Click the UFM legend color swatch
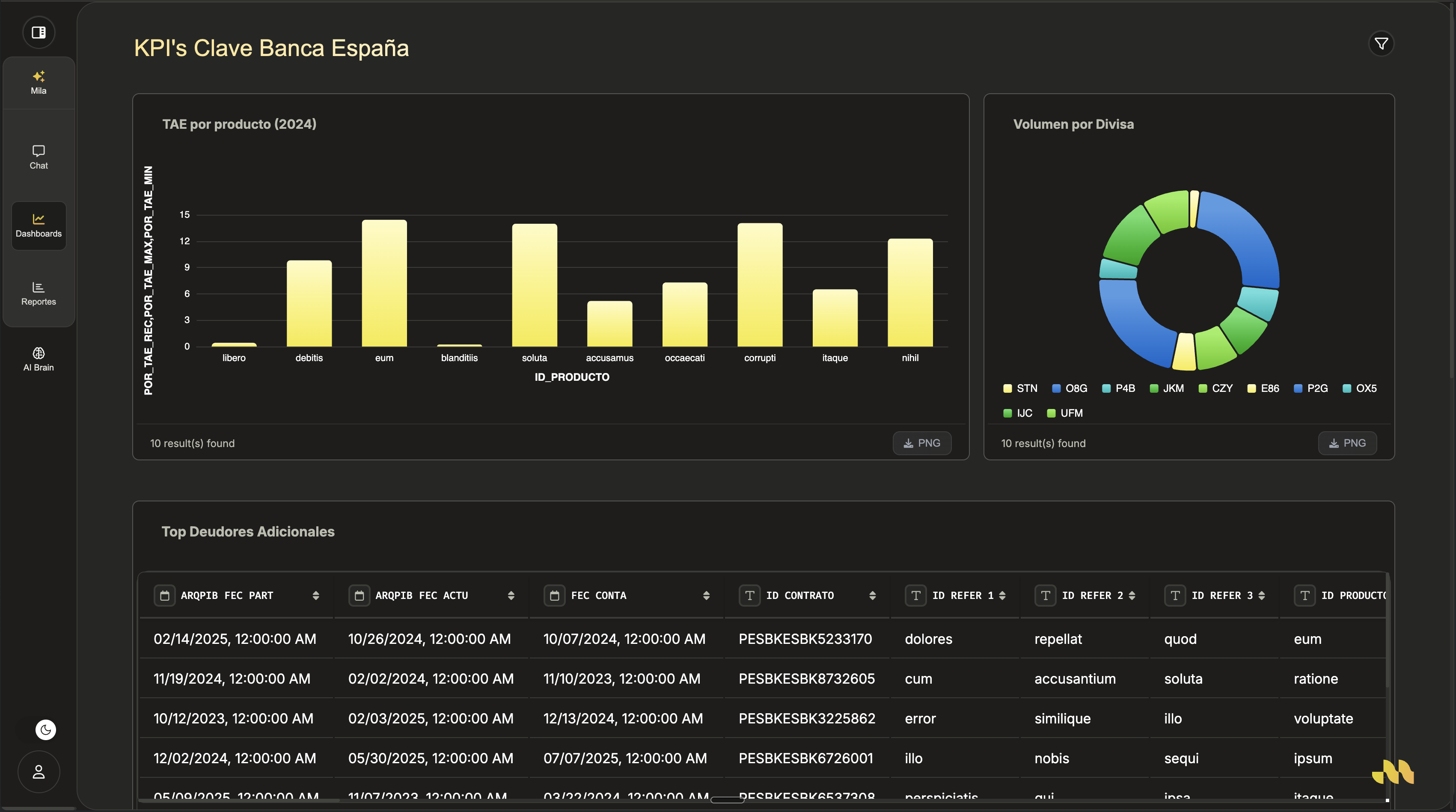This screenshot has width=1456, height=812. click(x=1051, y=413)
